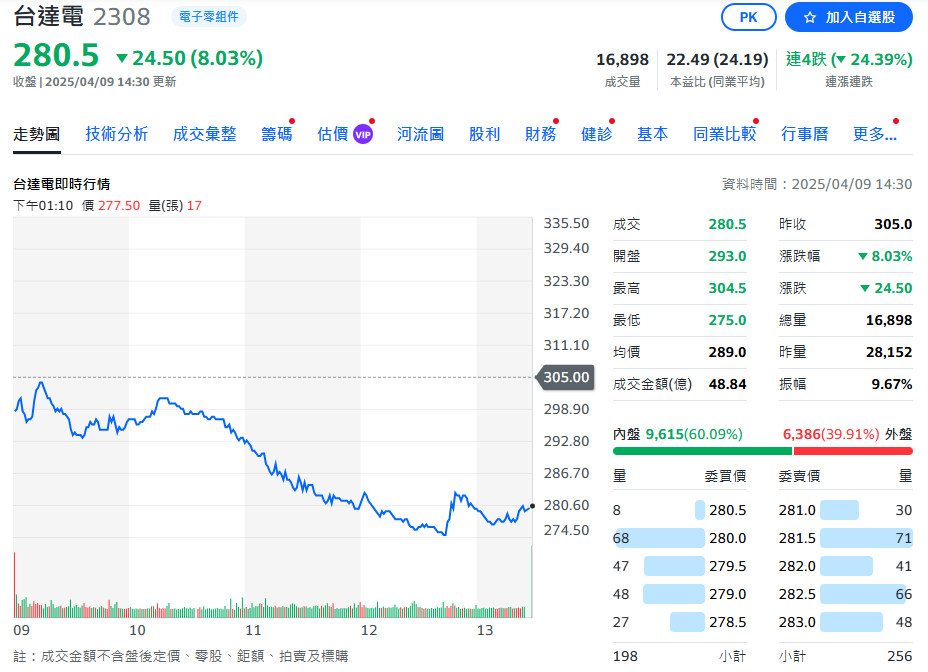Click the green 內盤 portion of ratio bar
This screenshot has height=672, width=928.
(x=703, y=451)
